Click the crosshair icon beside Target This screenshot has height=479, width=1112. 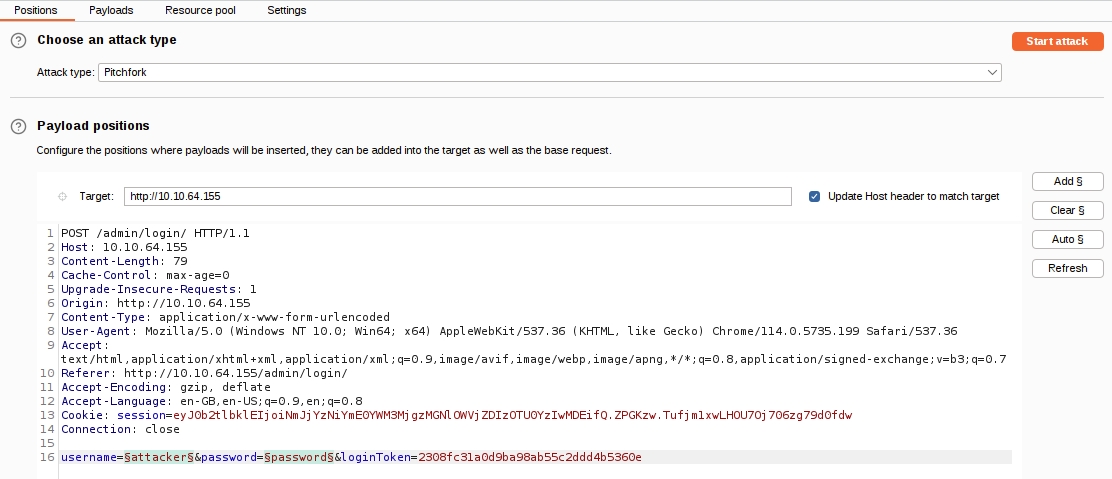(62, 197)
